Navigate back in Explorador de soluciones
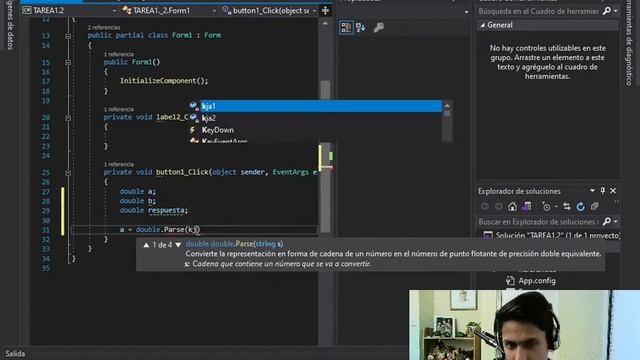640x360 pixels. (x=485, y=207)
